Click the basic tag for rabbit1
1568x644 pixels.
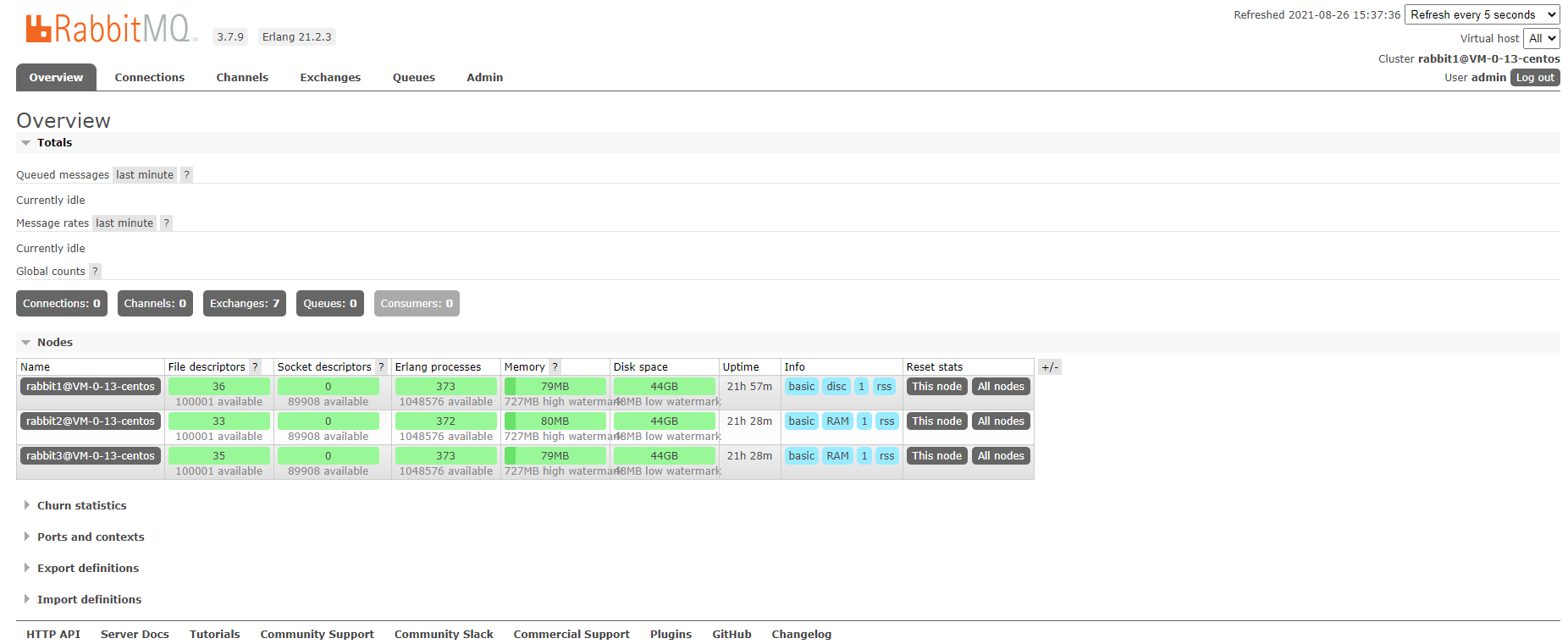(801, 387)
